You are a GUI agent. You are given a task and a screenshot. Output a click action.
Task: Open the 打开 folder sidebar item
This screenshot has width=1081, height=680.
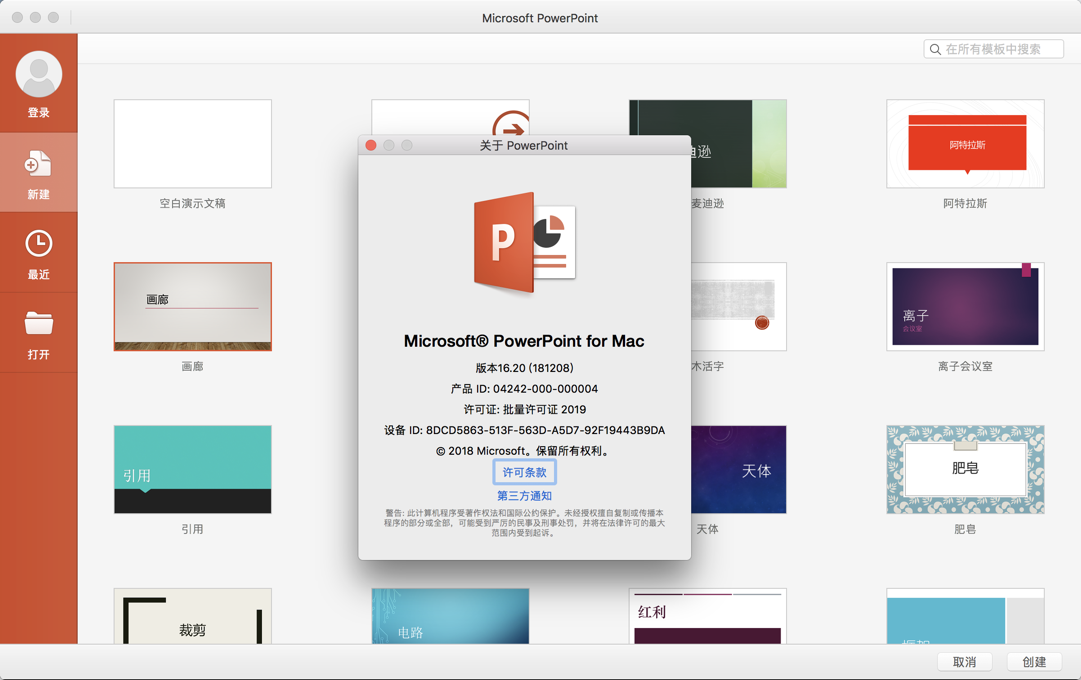[39, 334]
